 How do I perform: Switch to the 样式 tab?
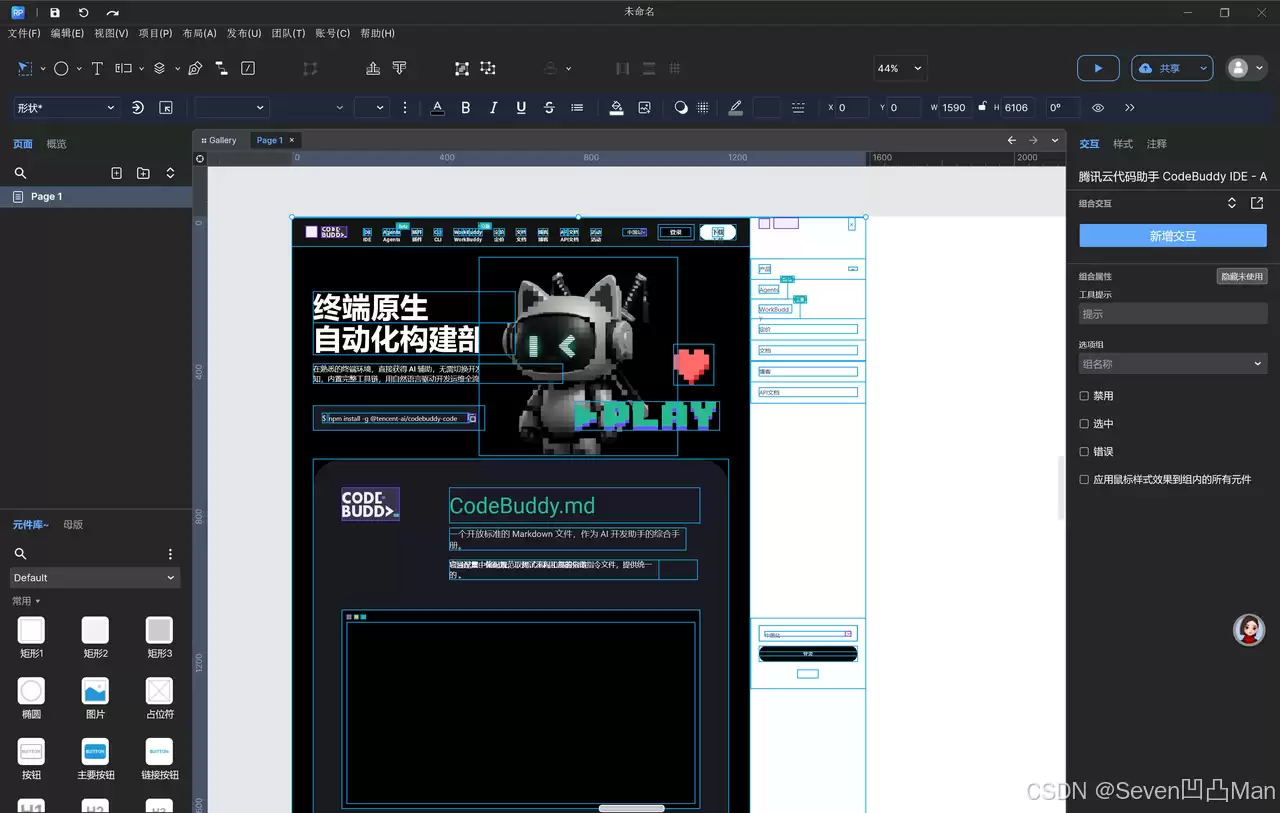(x=1123, y=144)
